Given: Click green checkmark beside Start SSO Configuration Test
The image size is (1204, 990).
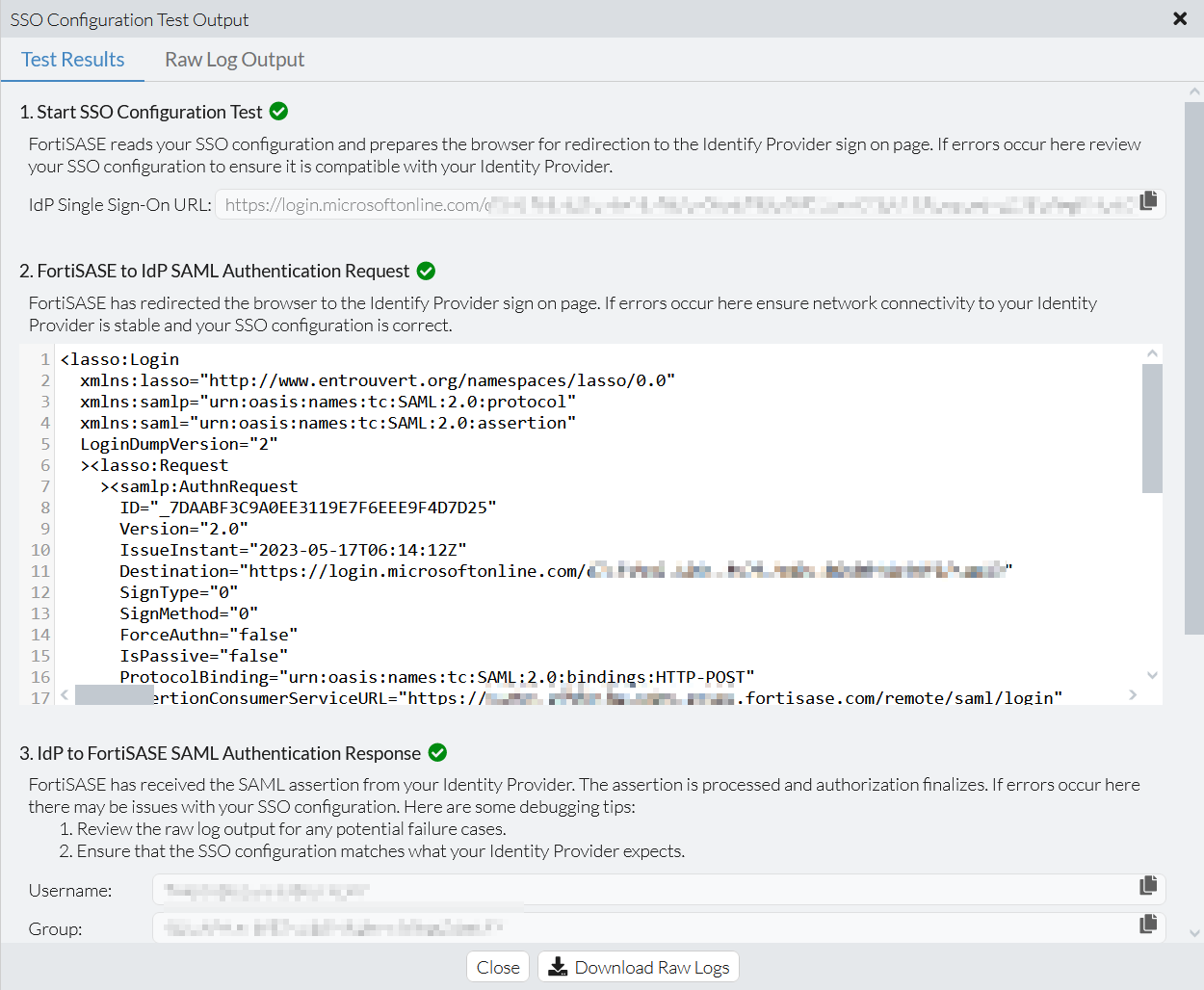Looking at the screenshot, I should click(279, 112).
